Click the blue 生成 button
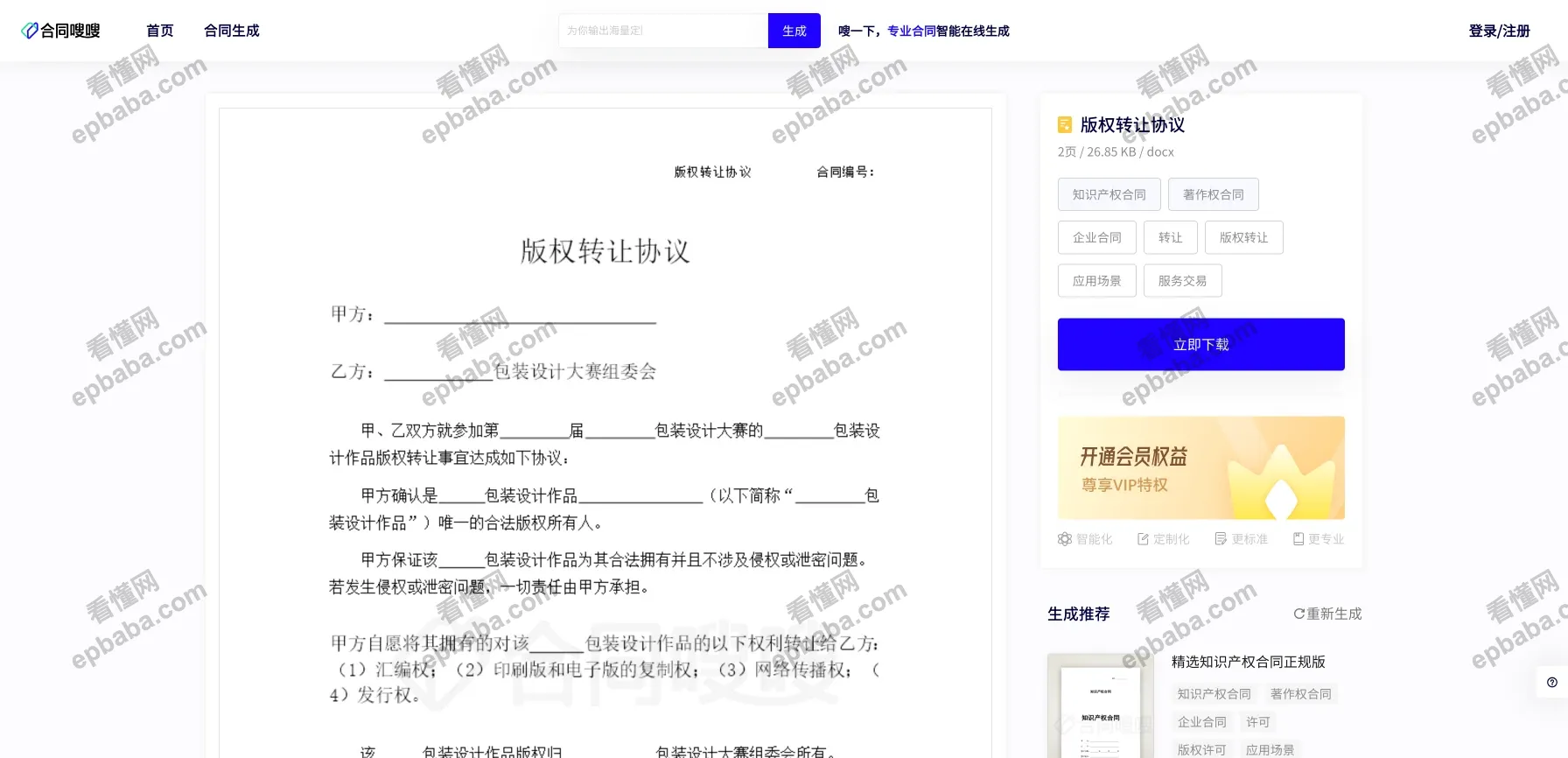This screenshot has width=1568, height=758. click(x=794, y=31)
